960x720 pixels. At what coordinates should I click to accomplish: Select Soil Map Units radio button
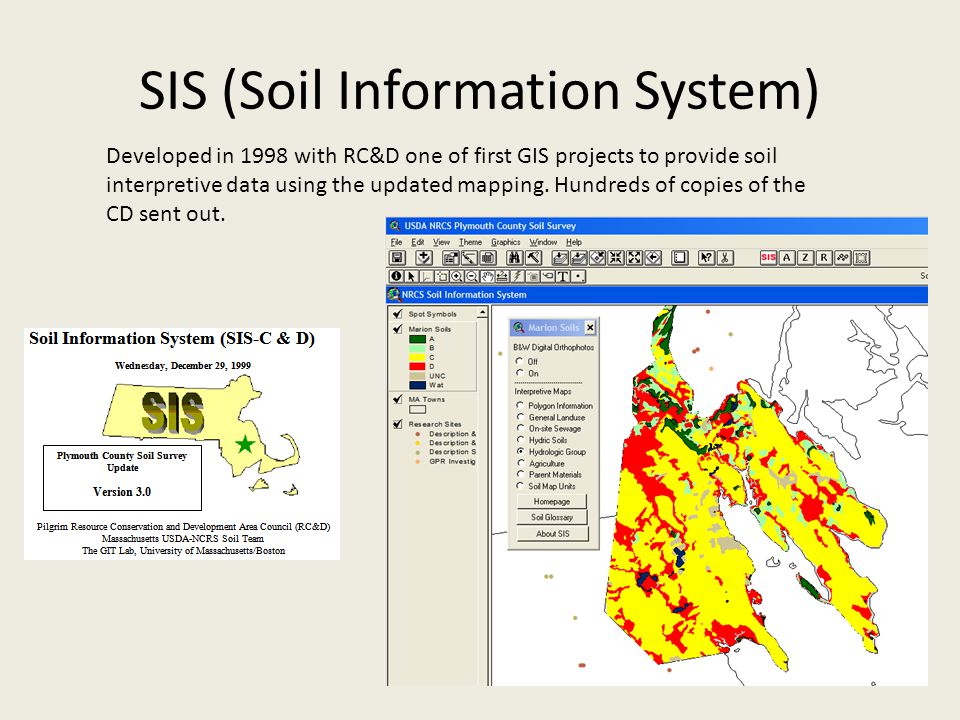(520, 486)
